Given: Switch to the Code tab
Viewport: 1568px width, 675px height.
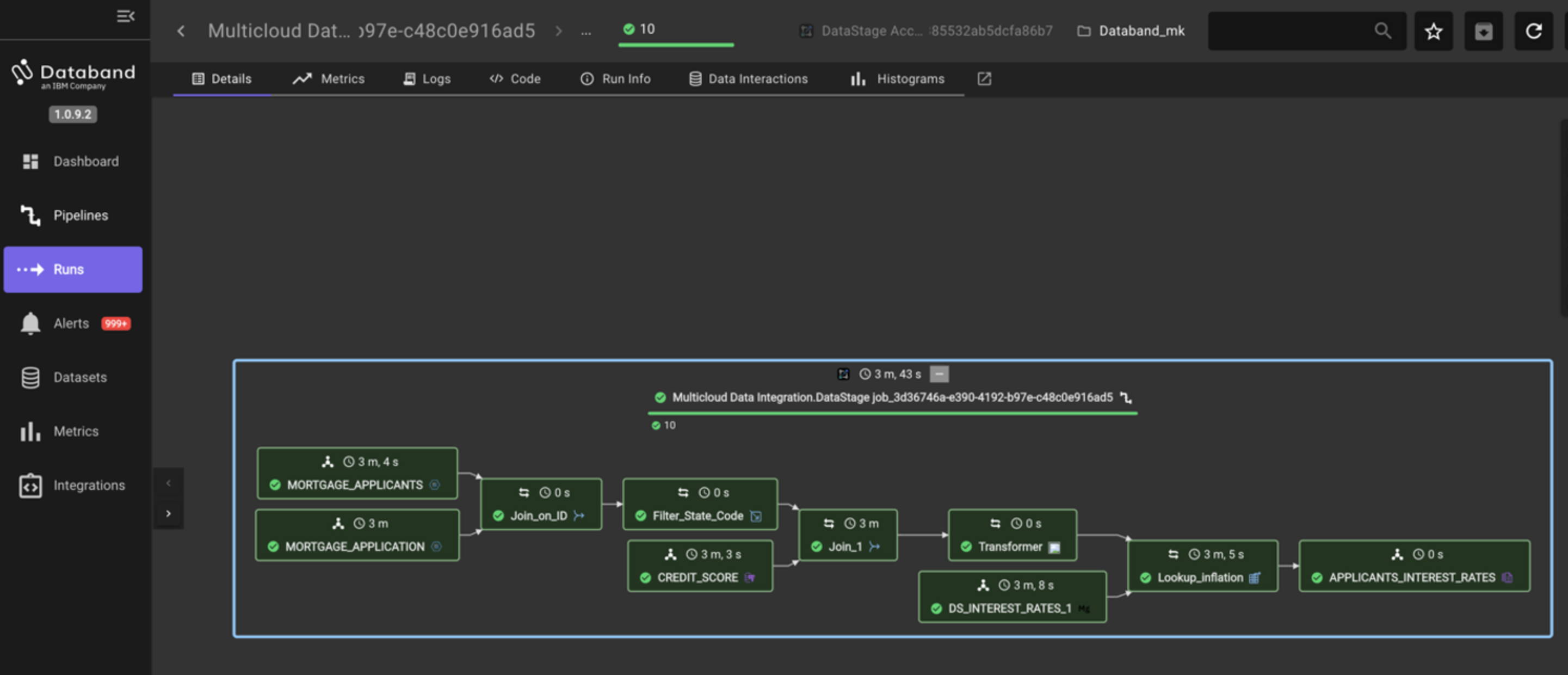Looking at the screenshot, I should pos(515,78).
